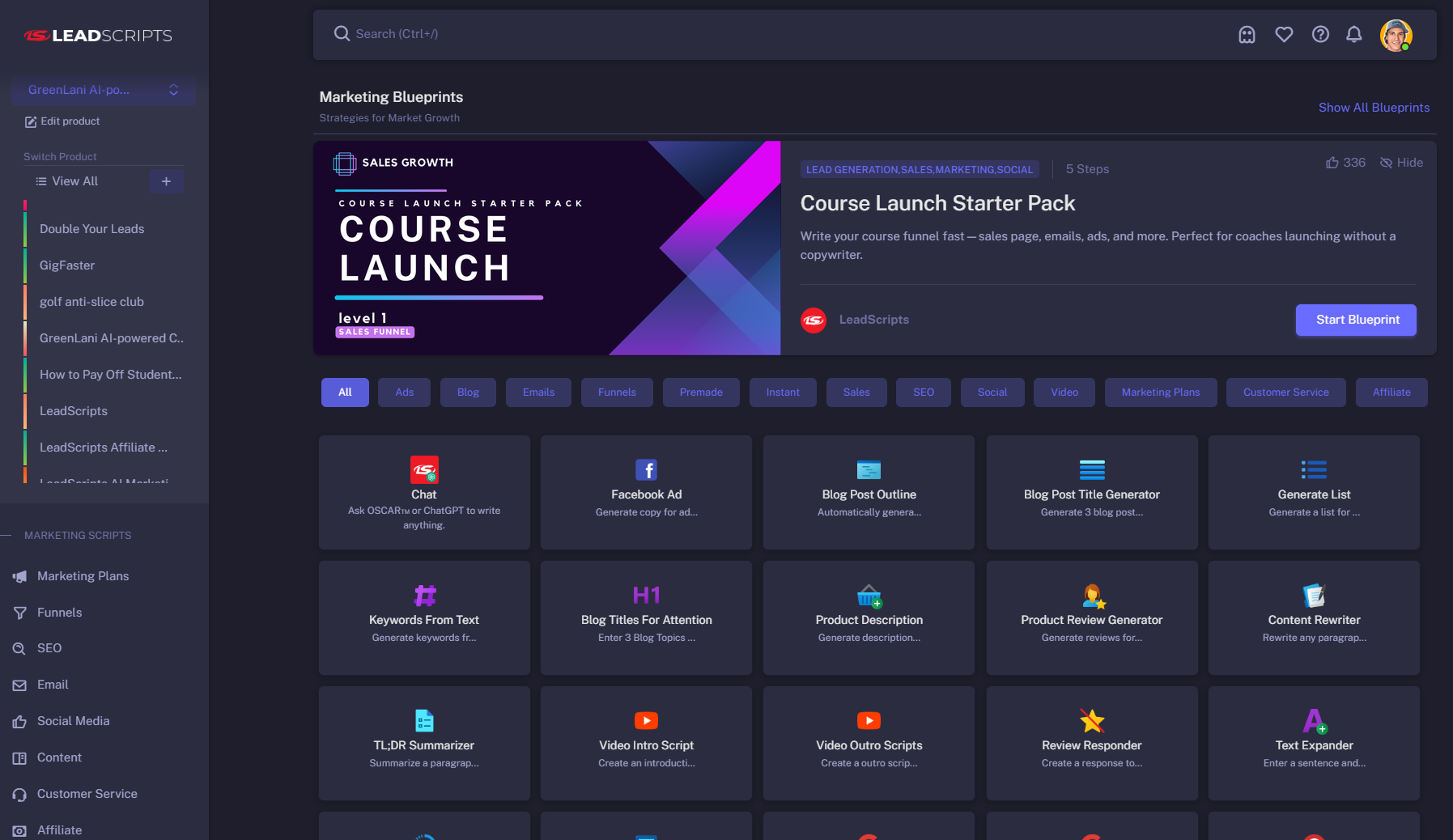Viewport: 1453px width, 840px height.
Task: Click the LeadScripts author name
Action: [x=873, y=320]
